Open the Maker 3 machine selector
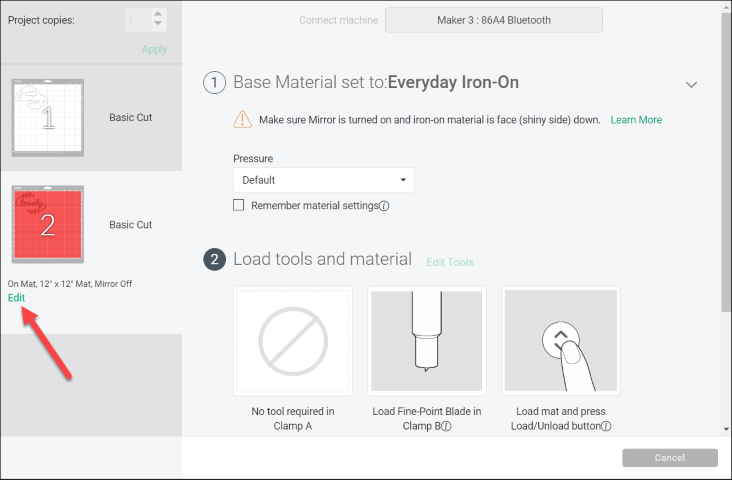This screenshot has width=732, height=480. pyautogui.click(x=494, y=20)
